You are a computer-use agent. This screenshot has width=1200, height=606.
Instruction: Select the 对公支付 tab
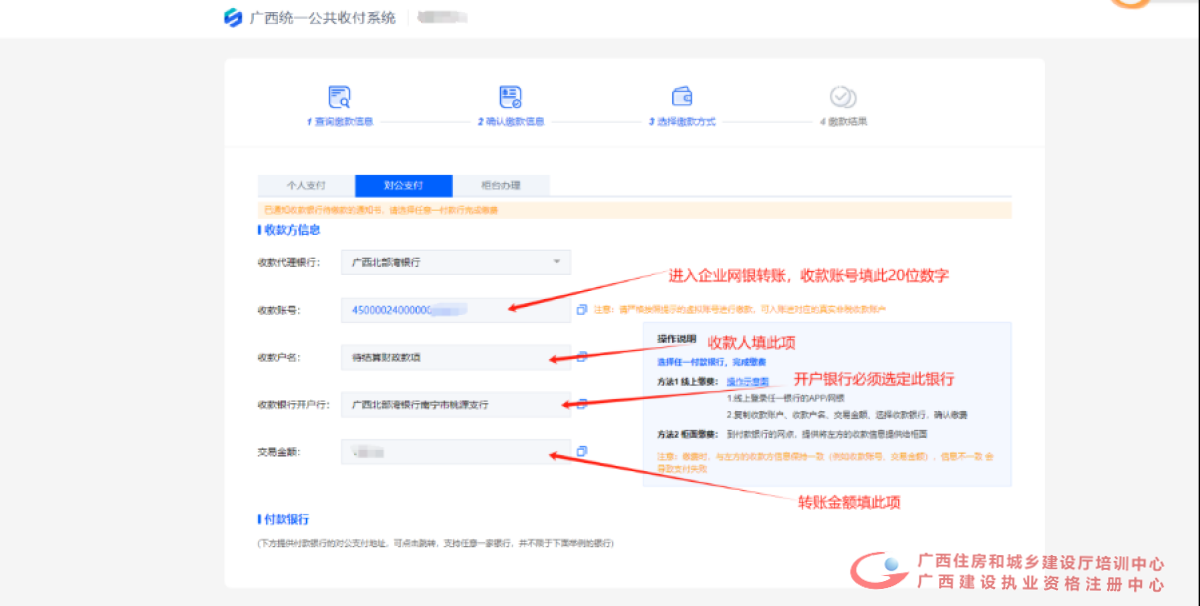(x=403, y=185)
